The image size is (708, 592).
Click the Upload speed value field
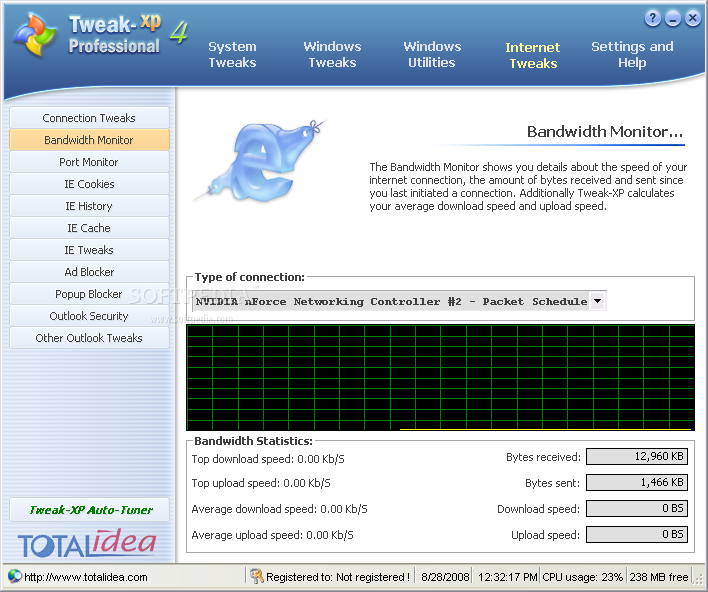(637, 534)
